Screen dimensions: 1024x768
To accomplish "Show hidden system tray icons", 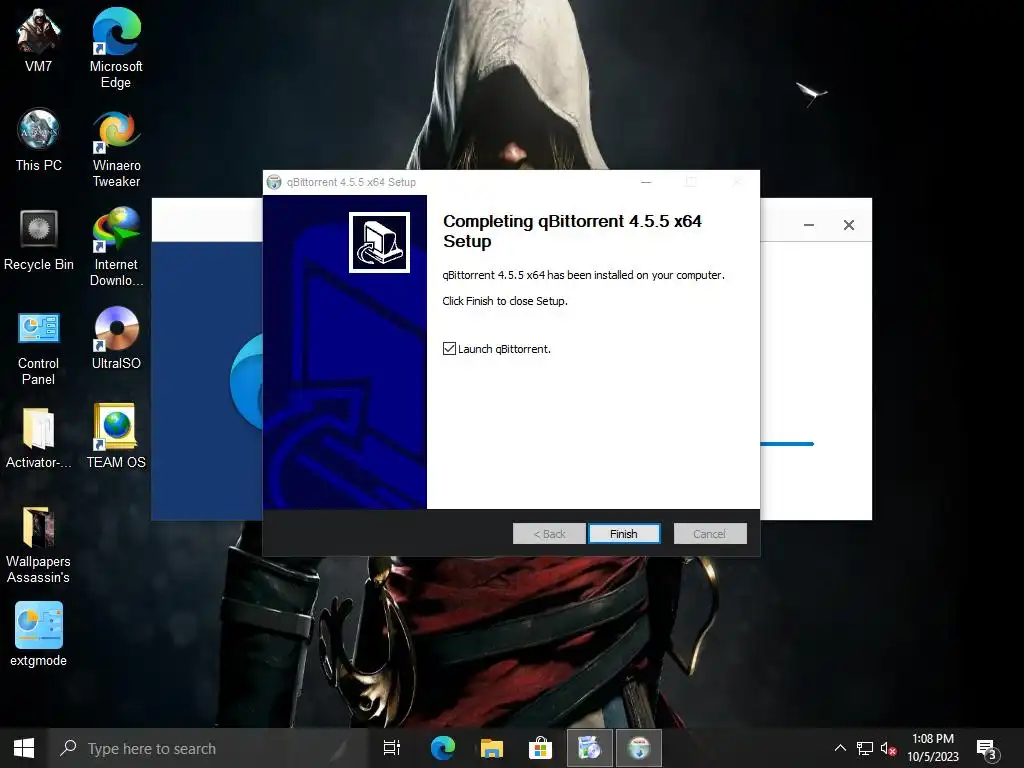I will [840, 748].
